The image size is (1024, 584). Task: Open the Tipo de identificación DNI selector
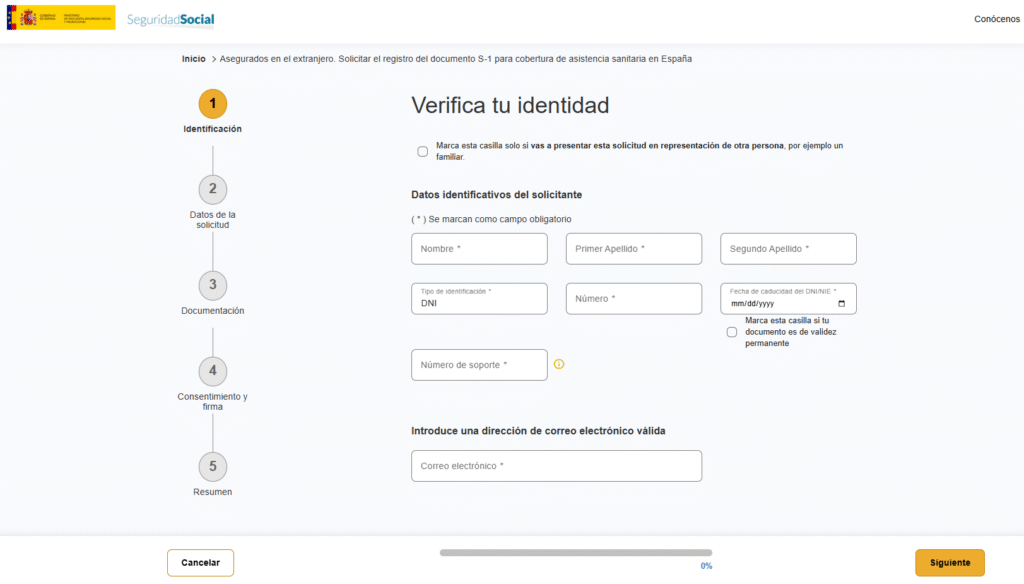tap(479, 298)
